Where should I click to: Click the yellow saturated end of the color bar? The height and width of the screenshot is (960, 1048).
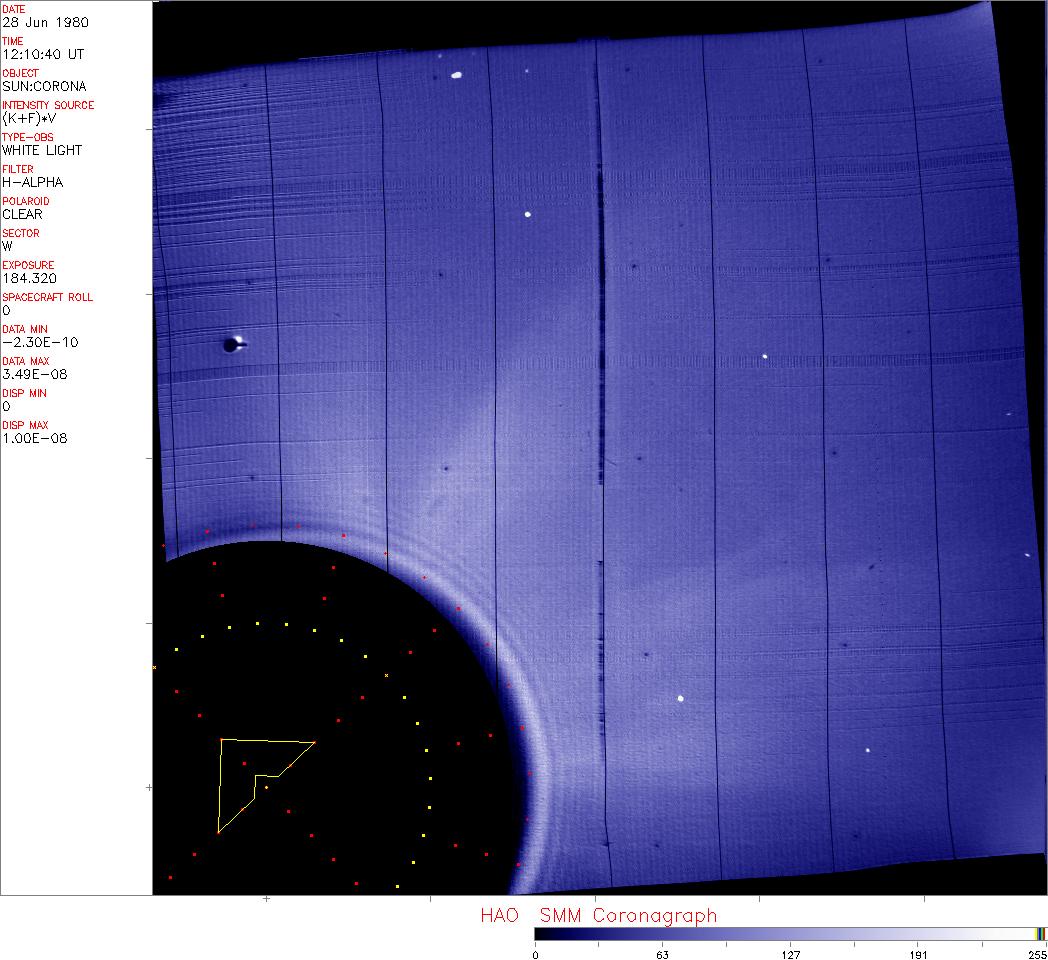[1040, 934]
